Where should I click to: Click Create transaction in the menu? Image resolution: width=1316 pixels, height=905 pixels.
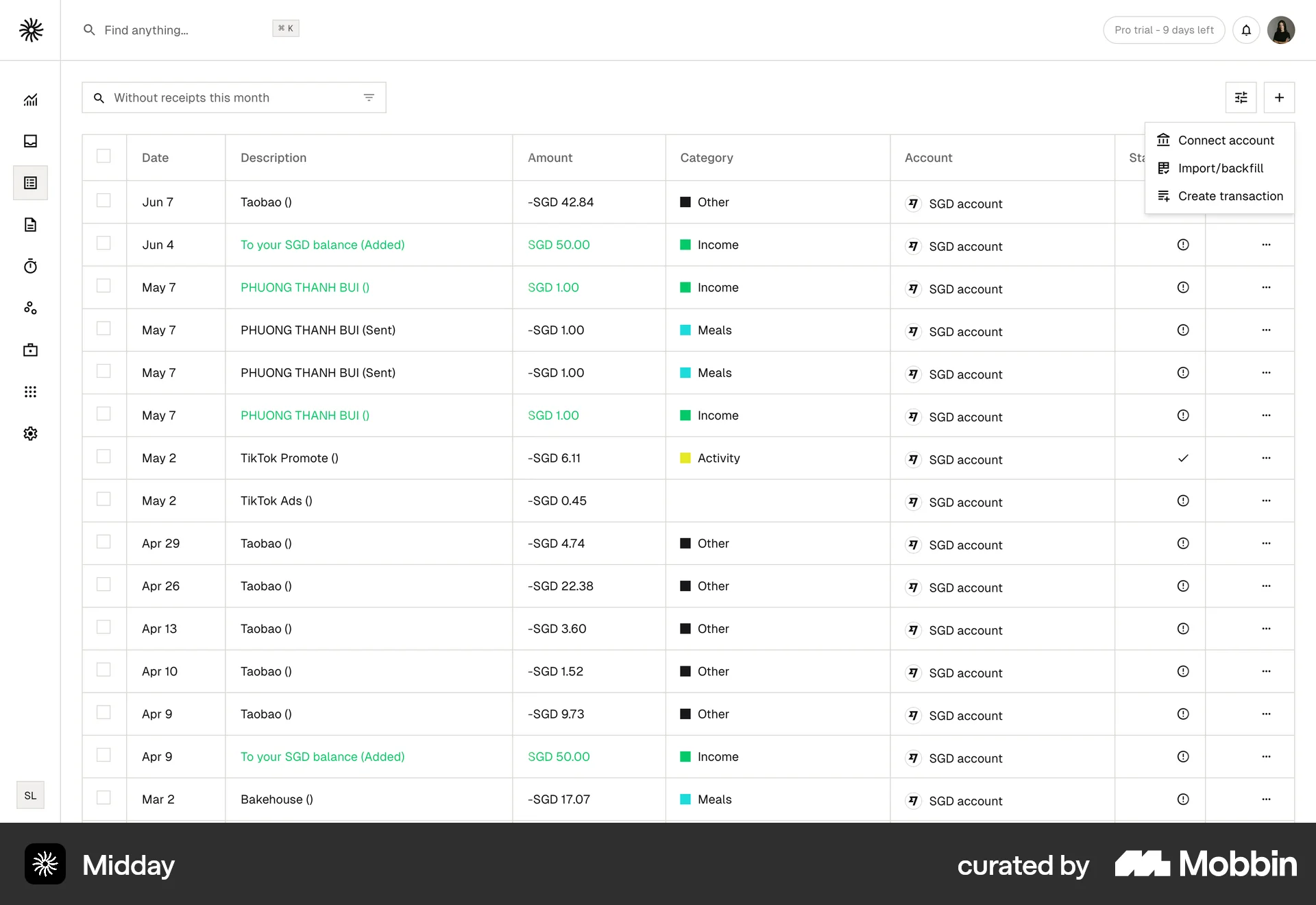[x=1230, y=196]
